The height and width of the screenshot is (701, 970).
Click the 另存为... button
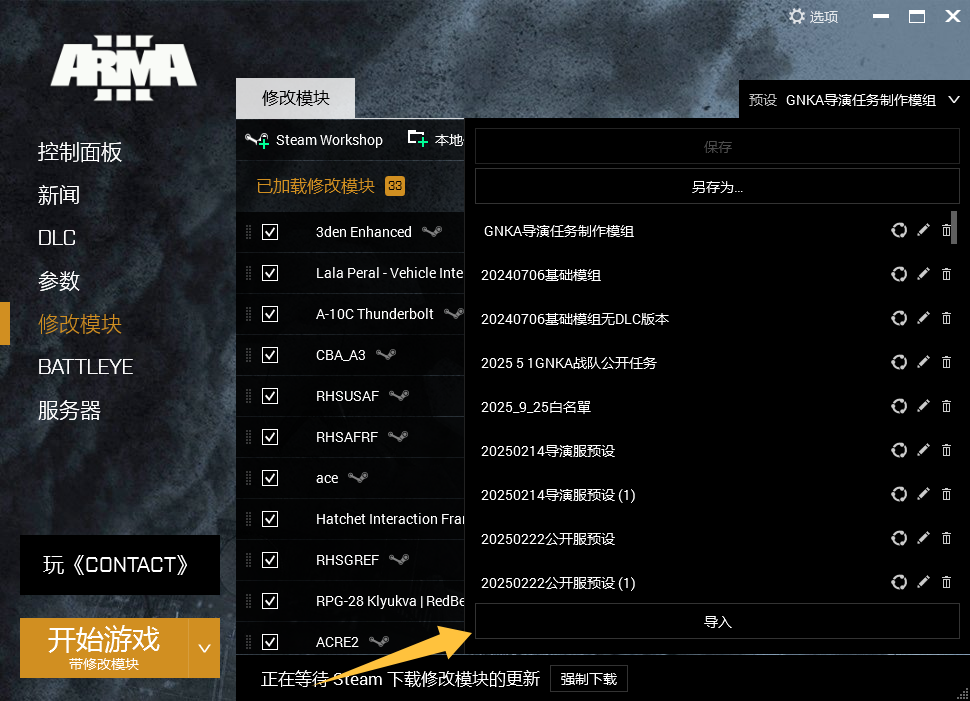(717, 186)
